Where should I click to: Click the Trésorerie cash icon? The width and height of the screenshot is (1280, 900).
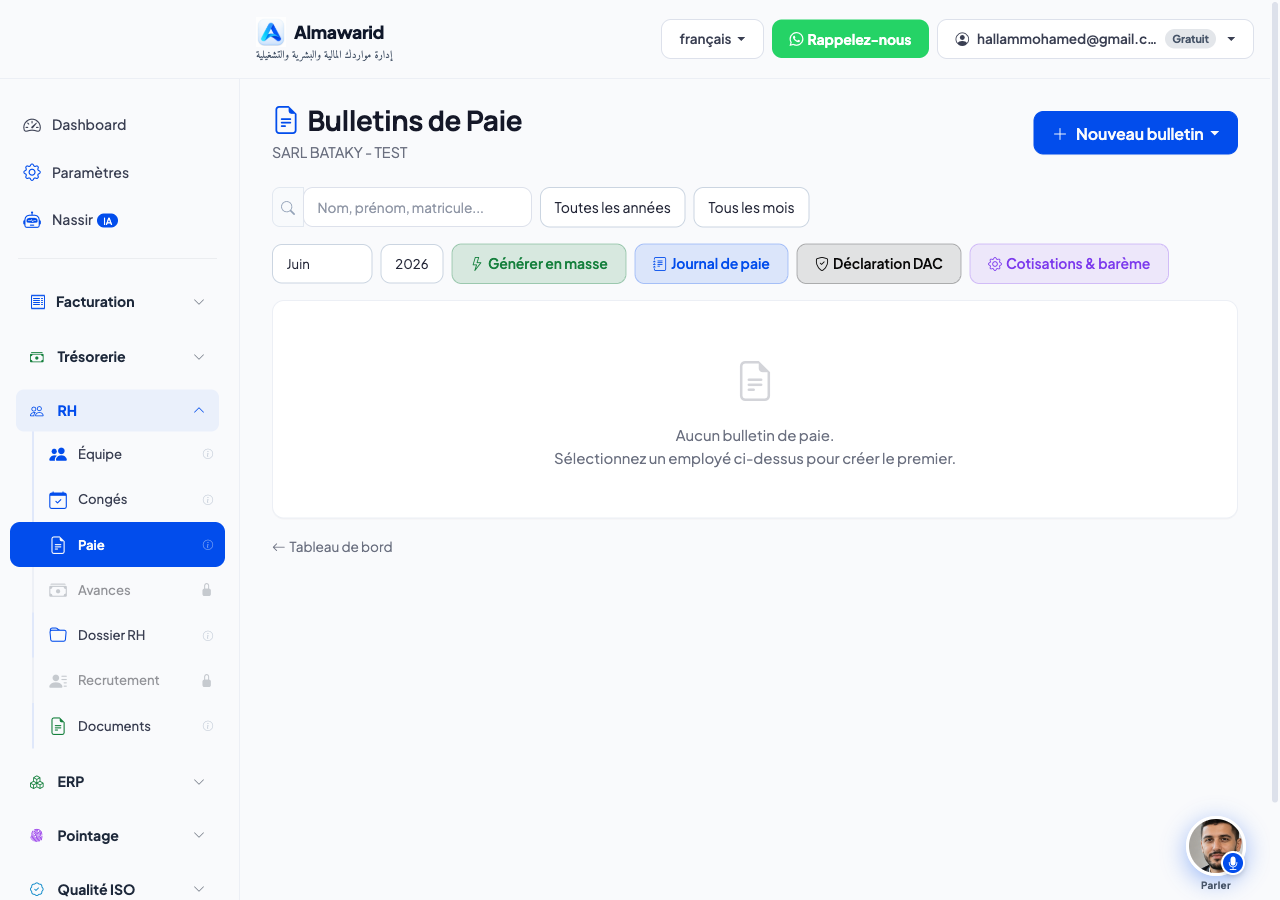pyautogui.click(x=37, y=357)
